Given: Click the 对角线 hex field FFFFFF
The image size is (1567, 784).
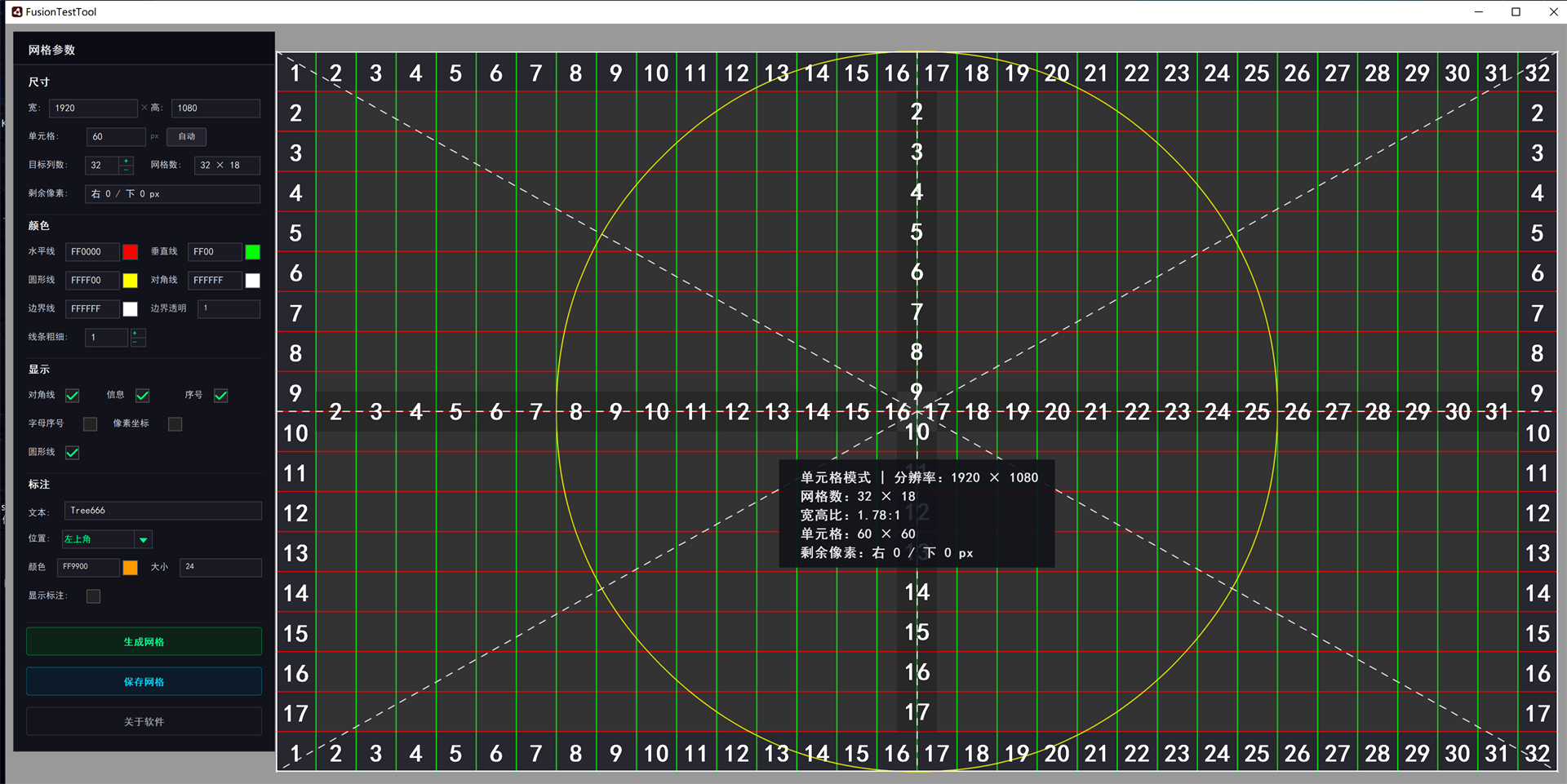Looking at the screenshot, I should coord(215,281).
